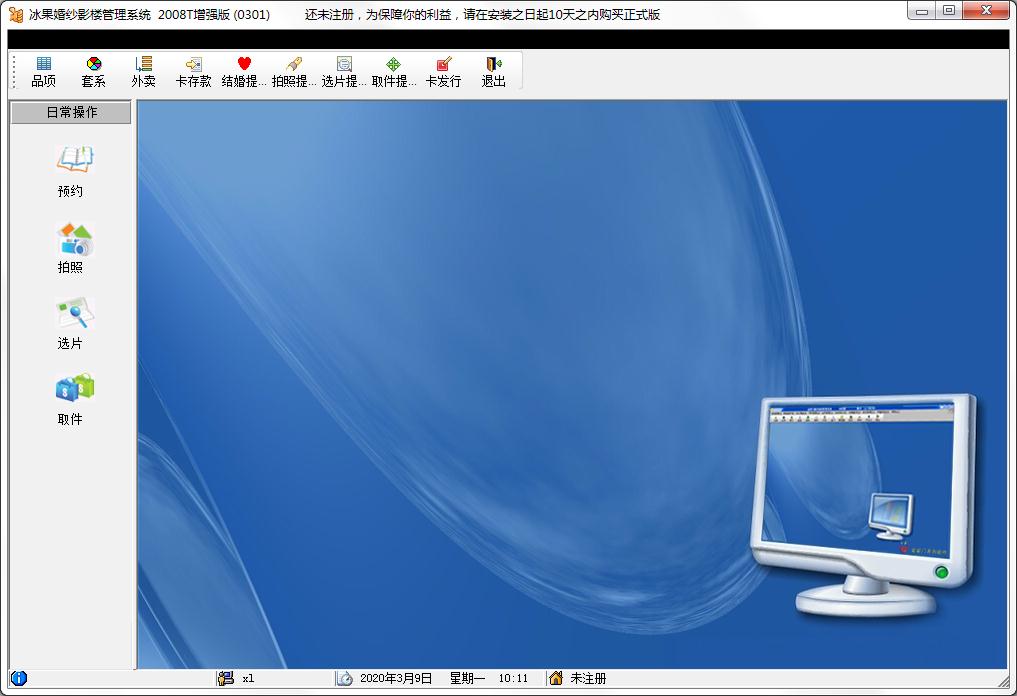Open the 品项 toolbar item
The image size is (1017, 696).
pyautogui.click(x=43, y=72)
